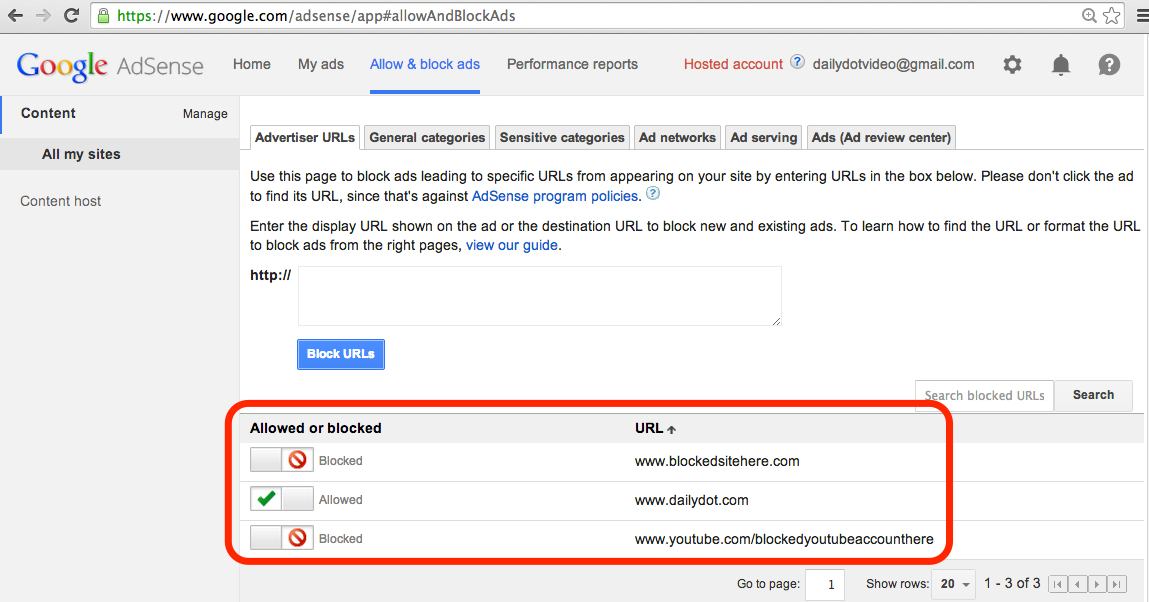This screenshot has height=602, width=1149.
Task: Open Performance reports menu item
Action: tap(572, 64)
